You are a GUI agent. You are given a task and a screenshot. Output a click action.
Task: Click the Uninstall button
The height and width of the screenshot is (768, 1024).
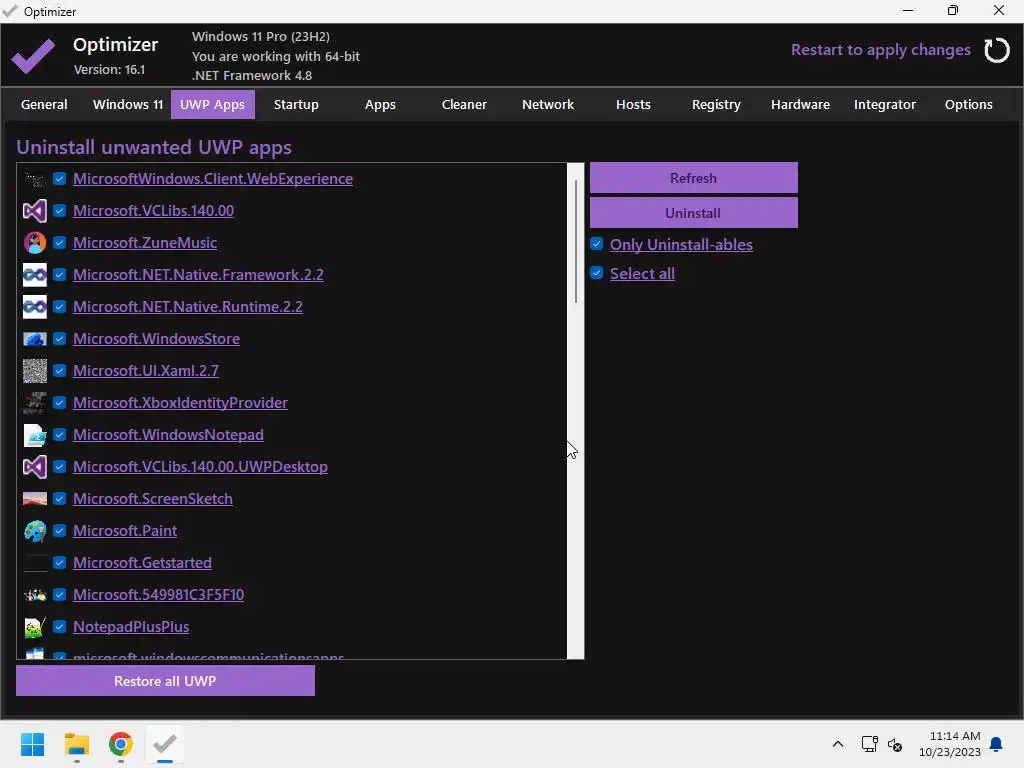point(694,213)
